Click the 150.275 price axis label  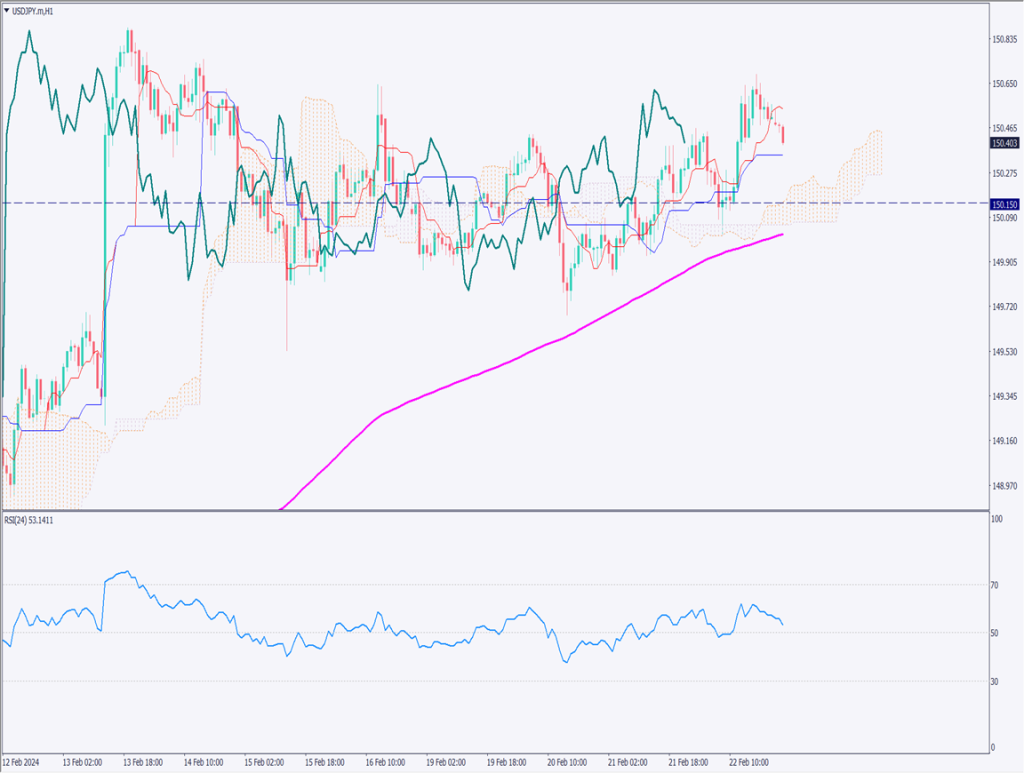pos(1004,173)
